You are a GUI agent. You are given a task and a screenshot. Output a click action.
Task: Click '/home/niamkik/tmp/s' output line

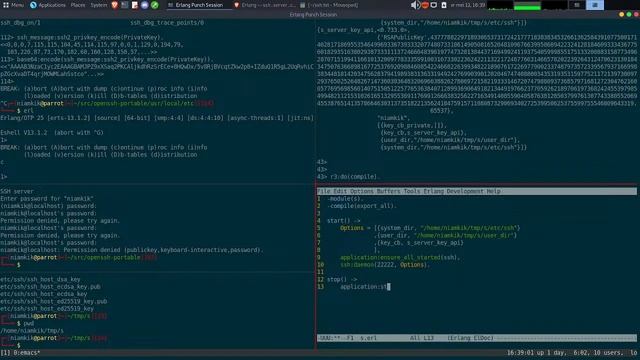coord(32,331)
